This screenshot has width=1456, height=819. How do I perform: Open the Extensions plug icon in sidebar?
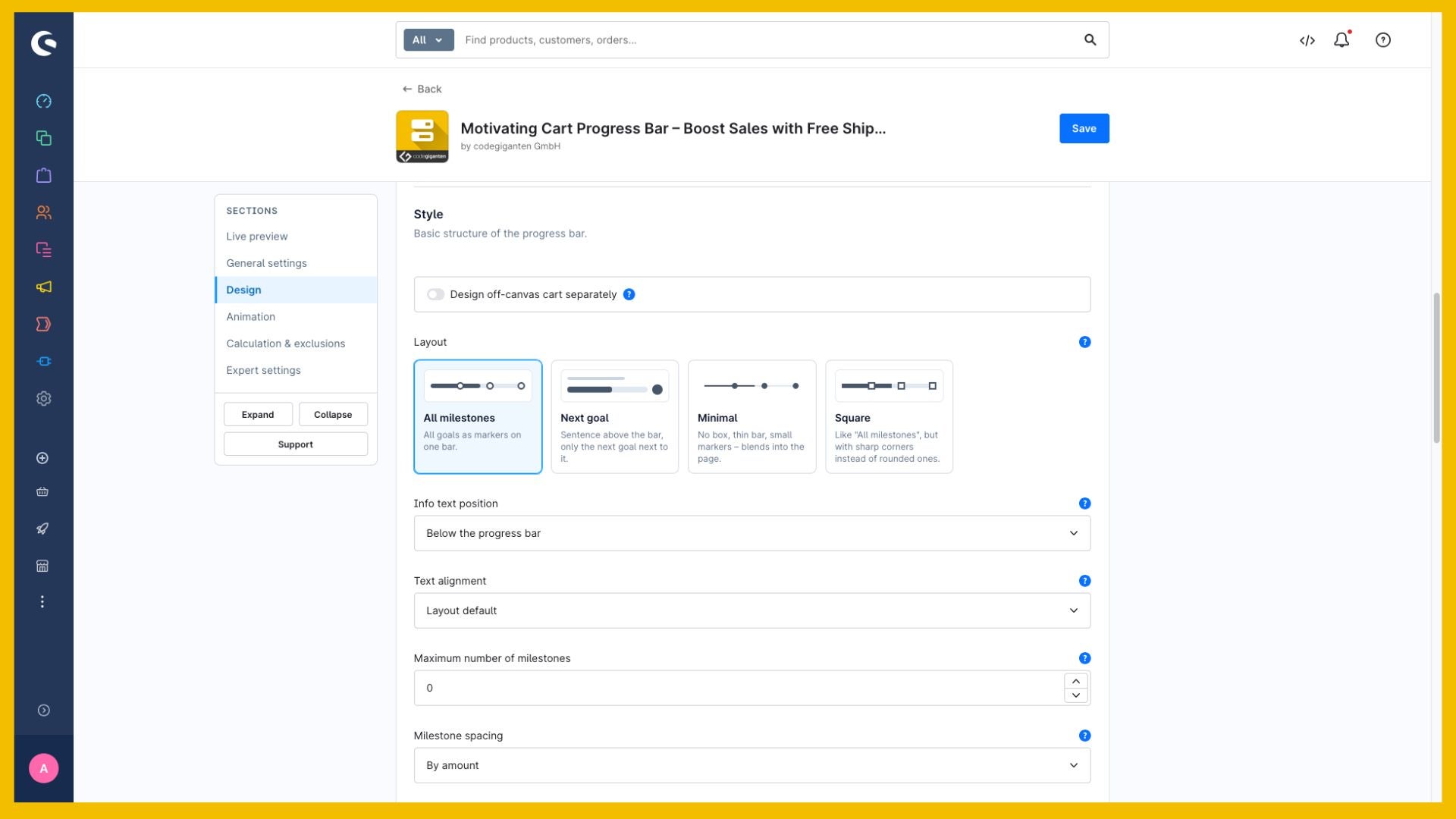[x=44, y=361]
